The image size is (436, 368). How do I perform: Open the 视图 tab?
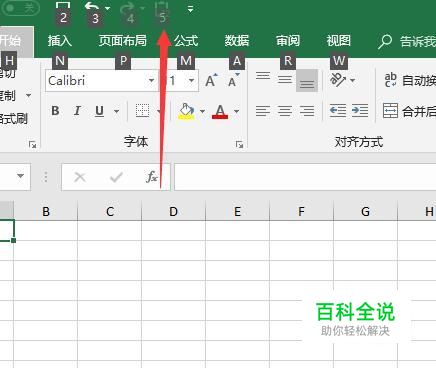click(338, 41)
